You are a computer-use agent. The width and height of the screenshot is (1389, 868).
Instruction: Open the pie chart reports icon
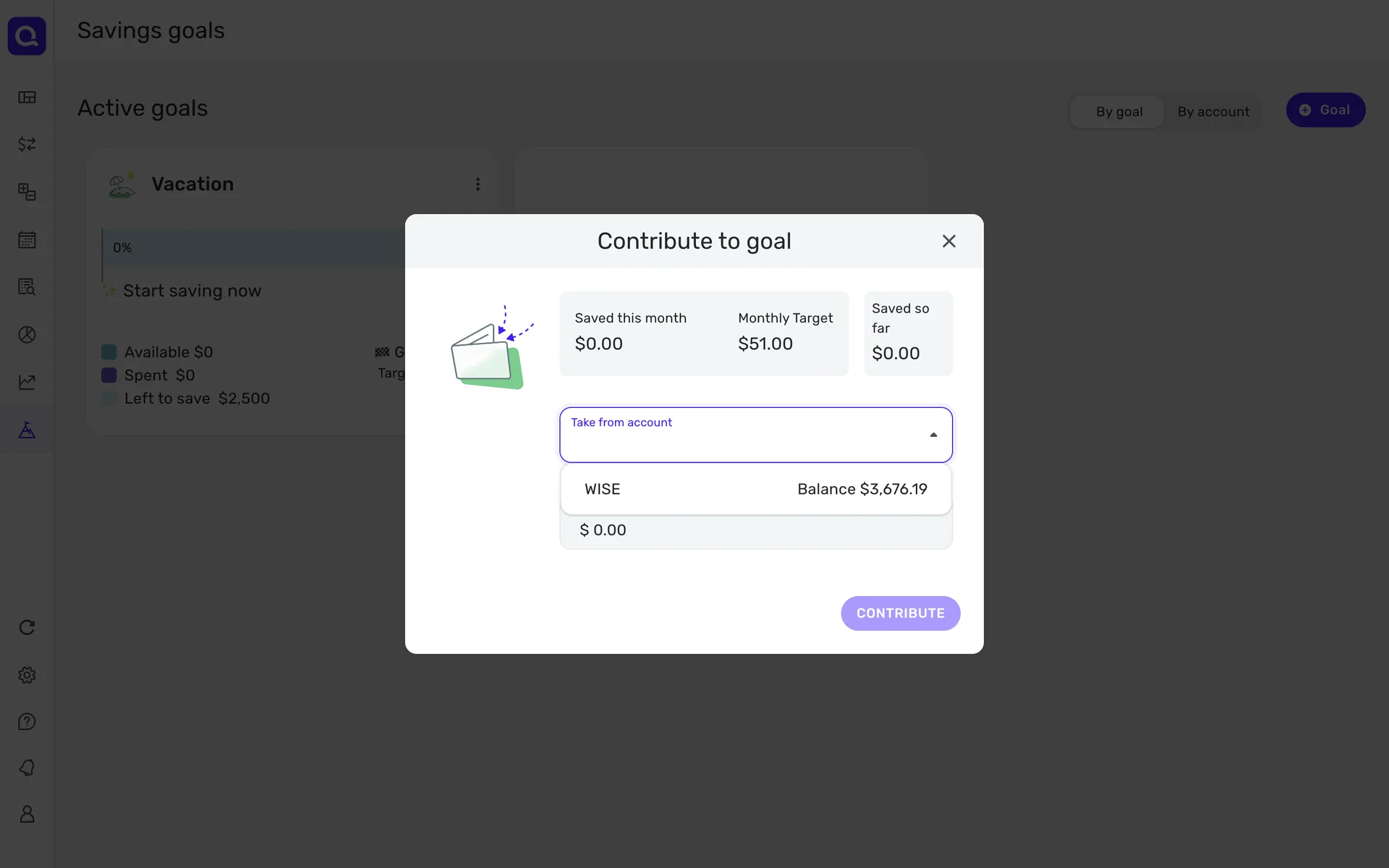tap(27, 335)
